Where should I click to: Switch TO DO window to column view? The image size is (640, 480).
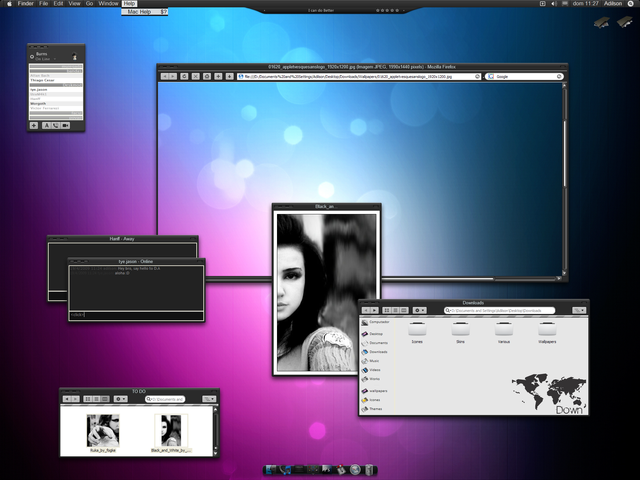point(105,398)
